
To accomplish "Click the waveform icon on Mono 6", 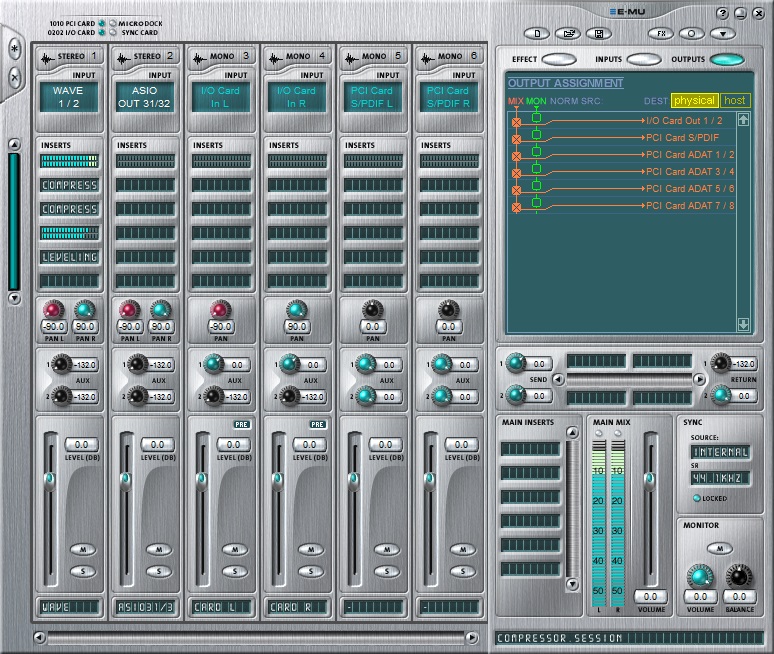I will click(427, 59).
